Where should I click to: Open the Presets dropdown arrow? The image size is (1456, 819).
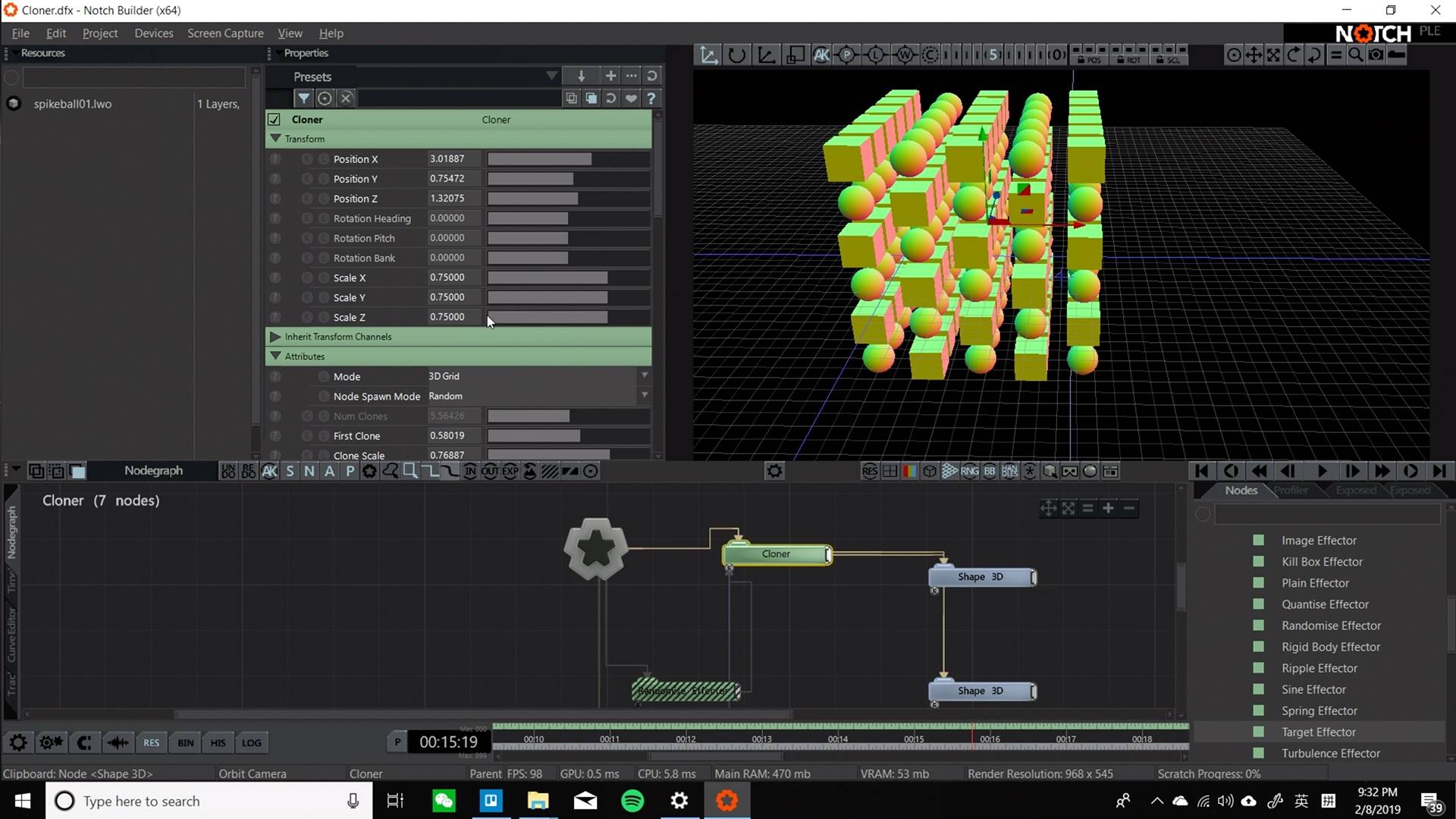[551, 76]
